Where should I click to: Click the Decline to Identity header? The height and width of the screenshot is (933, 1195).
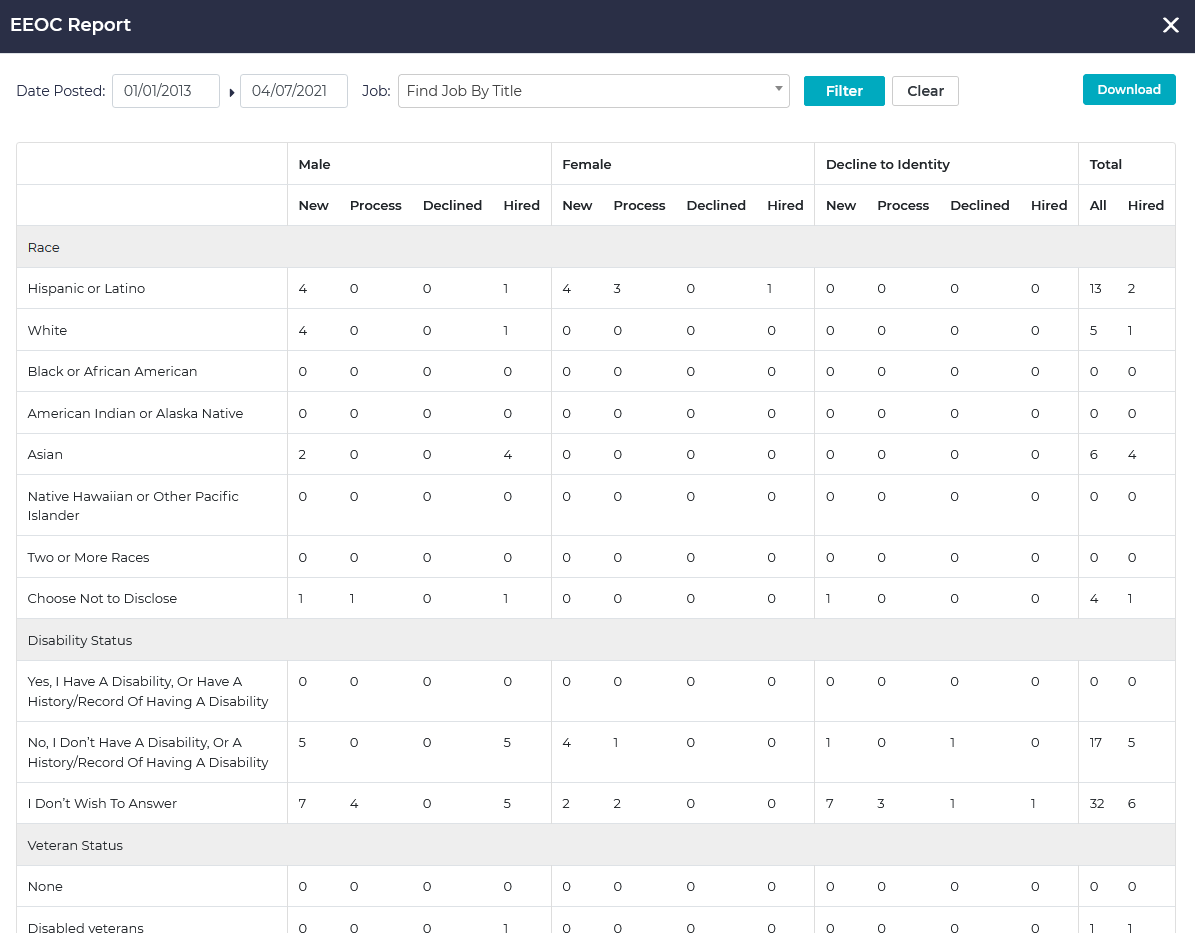point(887,164)
